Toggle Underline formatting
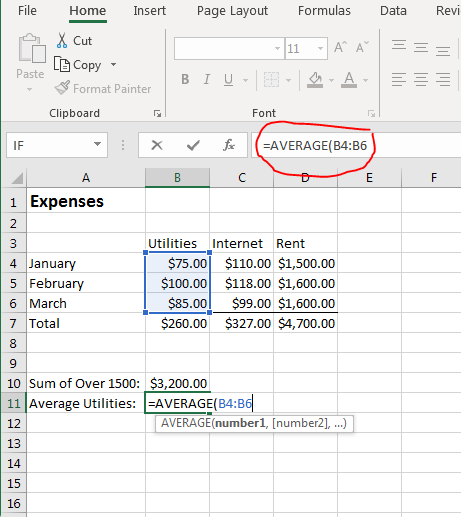The width and height of the screenshot is (461, 517). tap(228, 80)
